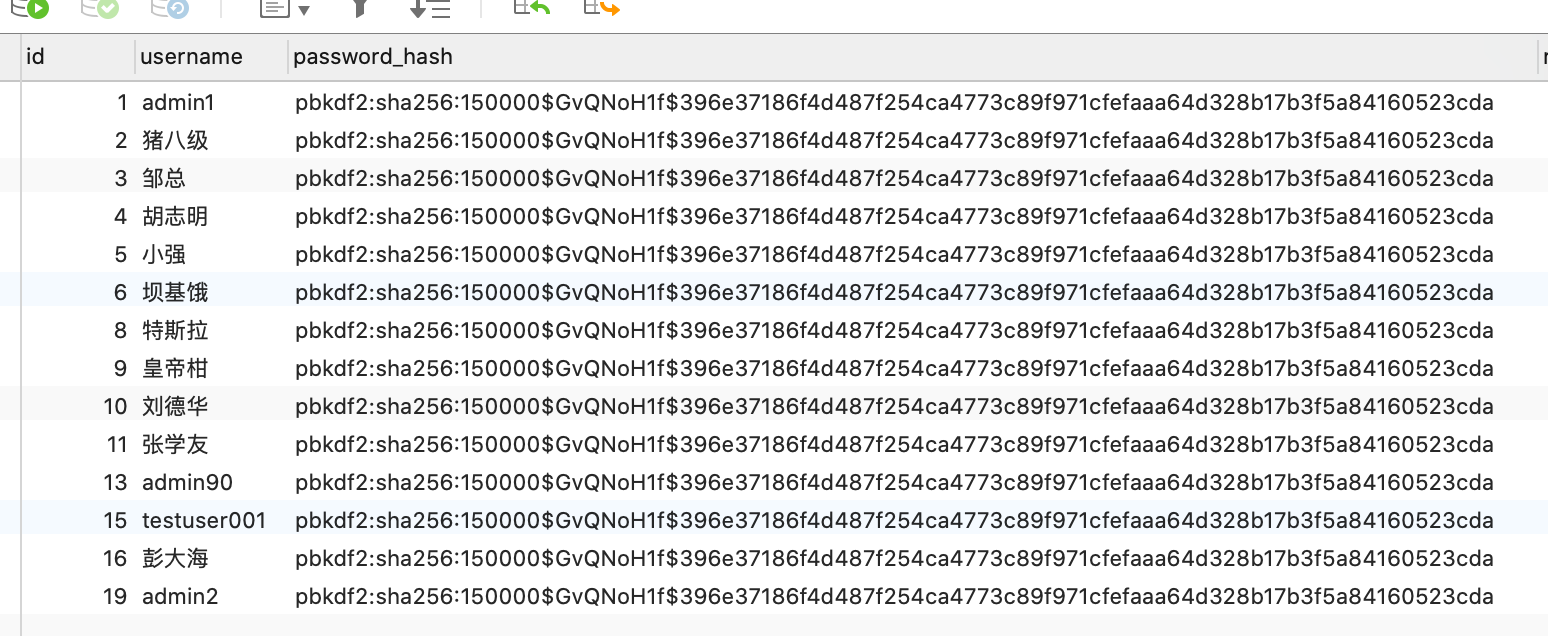Screen dimensions: 1548x636
Task: Click the password_hash cell in 彭大海's row
Action: (x=913, y=558)
